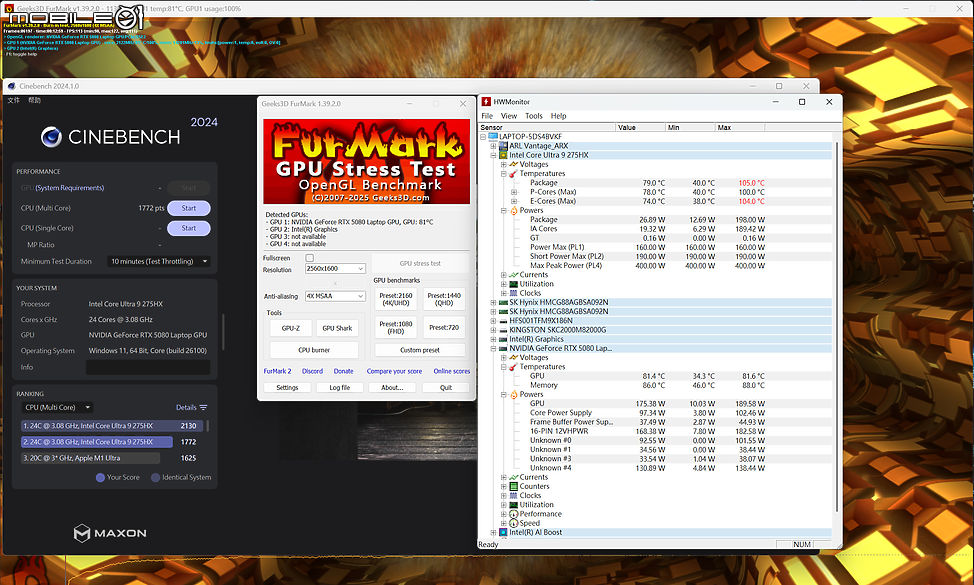
Task: Click the Clocks icon under Intel Core Ultra 9
Action: pyautogui.click(x=513, y=293)
